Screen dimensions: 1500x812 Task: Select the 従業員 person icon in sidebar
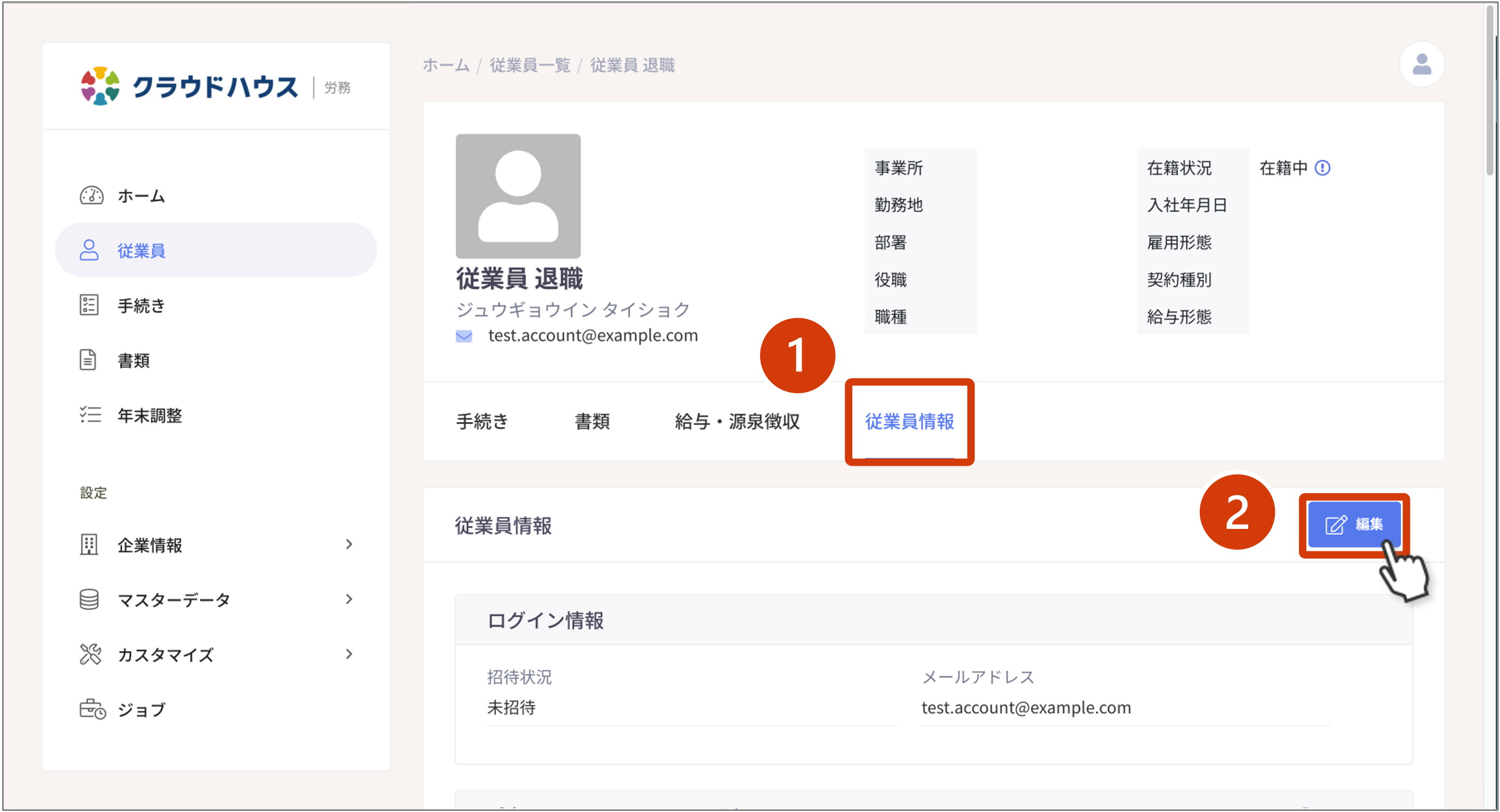point(89,250)
